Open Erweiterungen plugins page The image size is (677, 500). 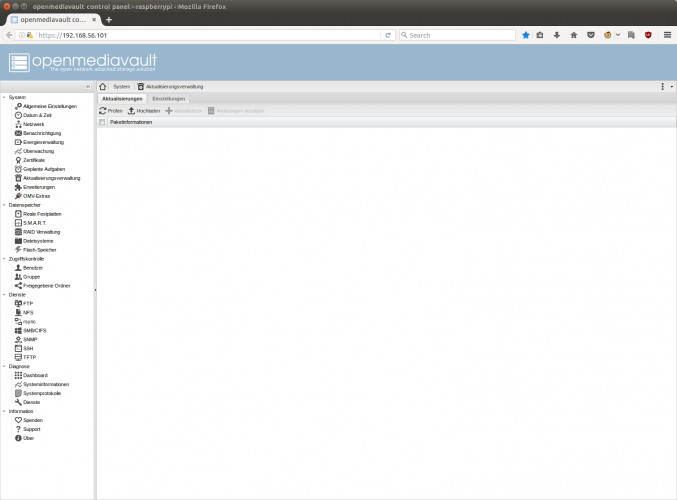click(x=35, y=187)
